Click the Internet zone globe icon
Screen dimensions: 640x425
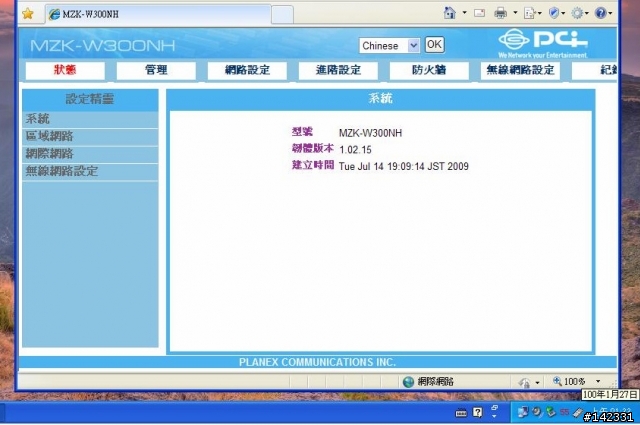tap(408, 382)
